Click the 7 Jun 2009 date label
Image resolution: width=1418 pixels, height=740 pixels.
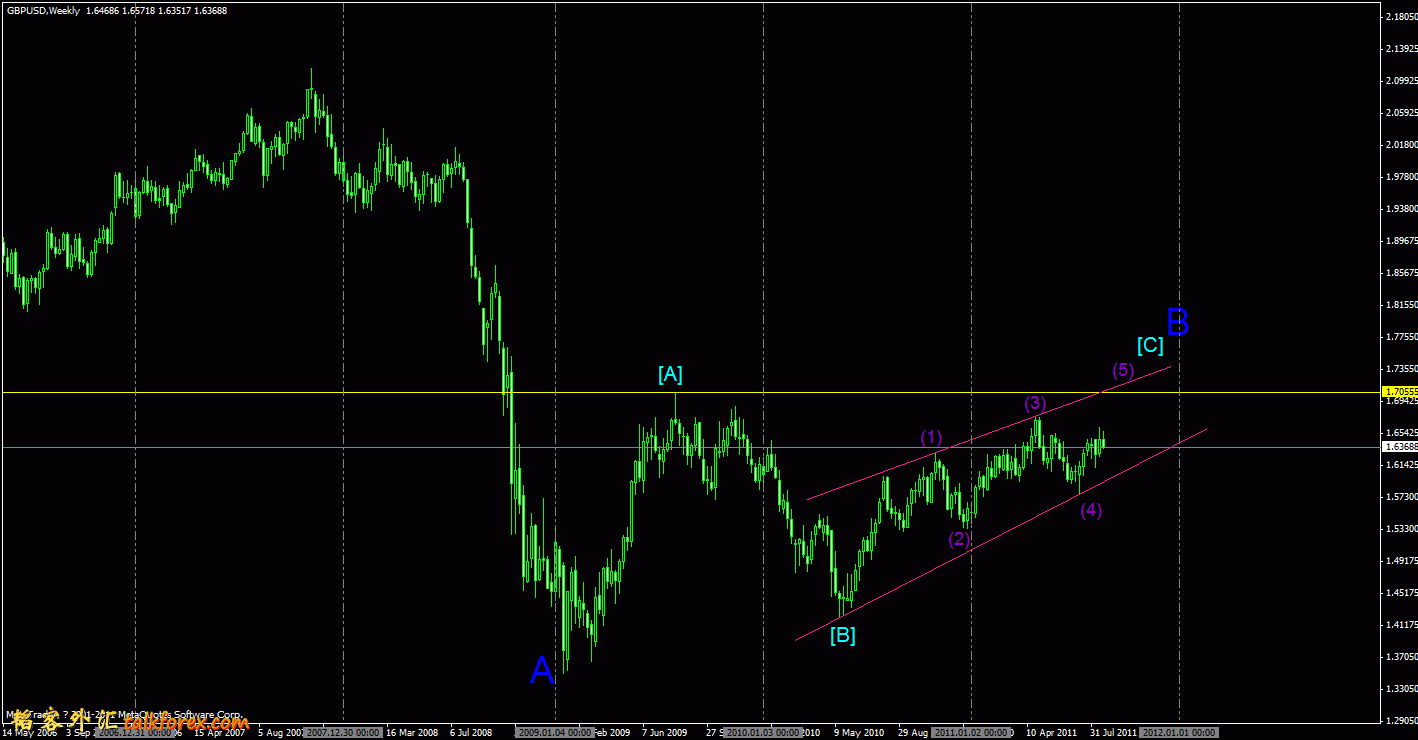665,733
